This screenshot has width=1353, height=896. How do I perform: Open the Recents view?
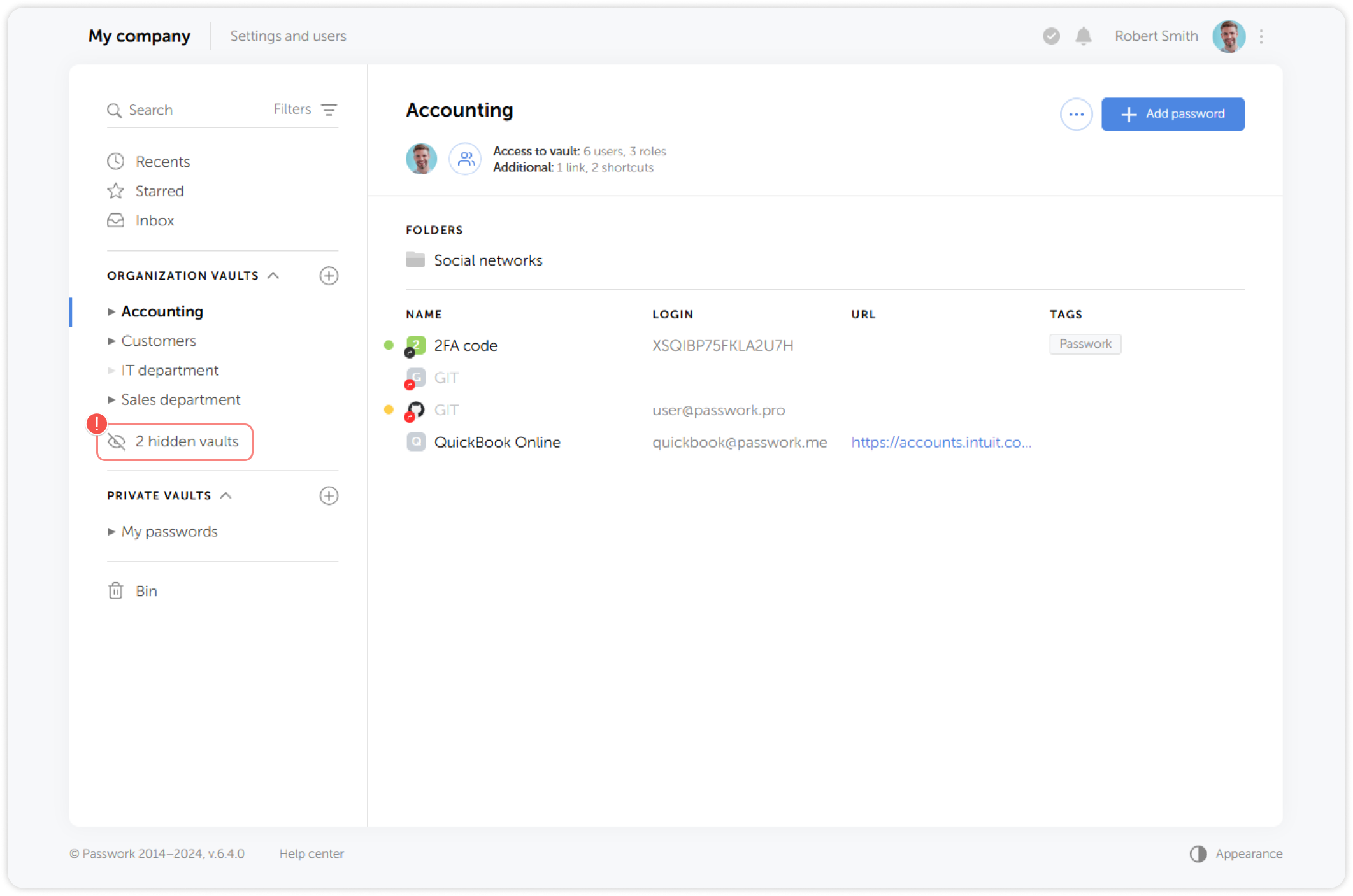(162, 161)
